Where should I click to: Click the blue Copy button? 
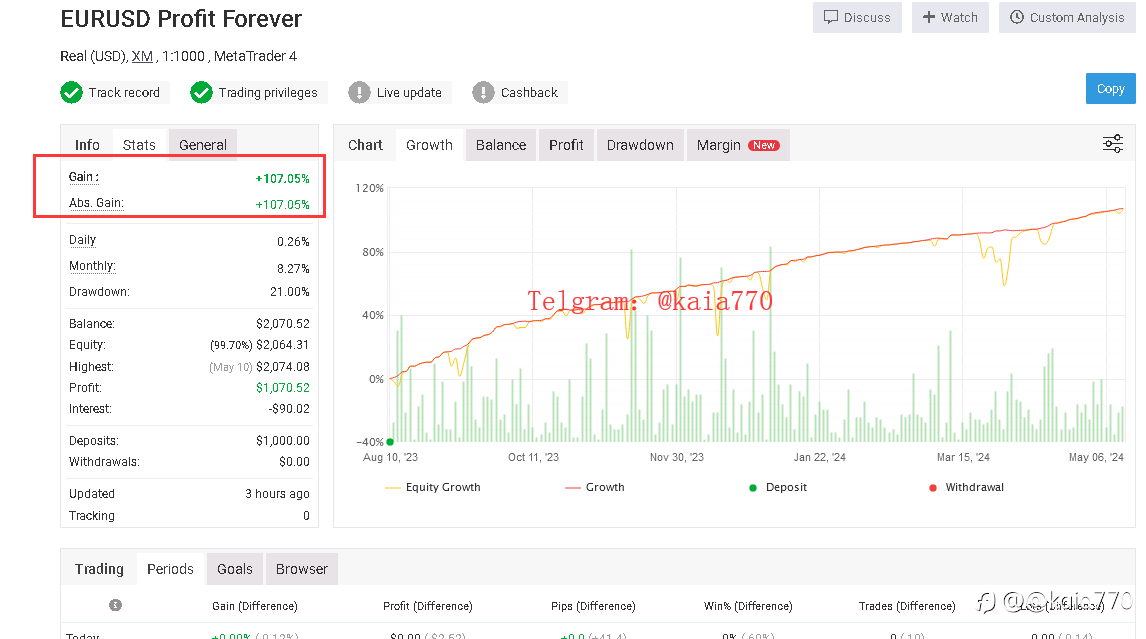1110,88
